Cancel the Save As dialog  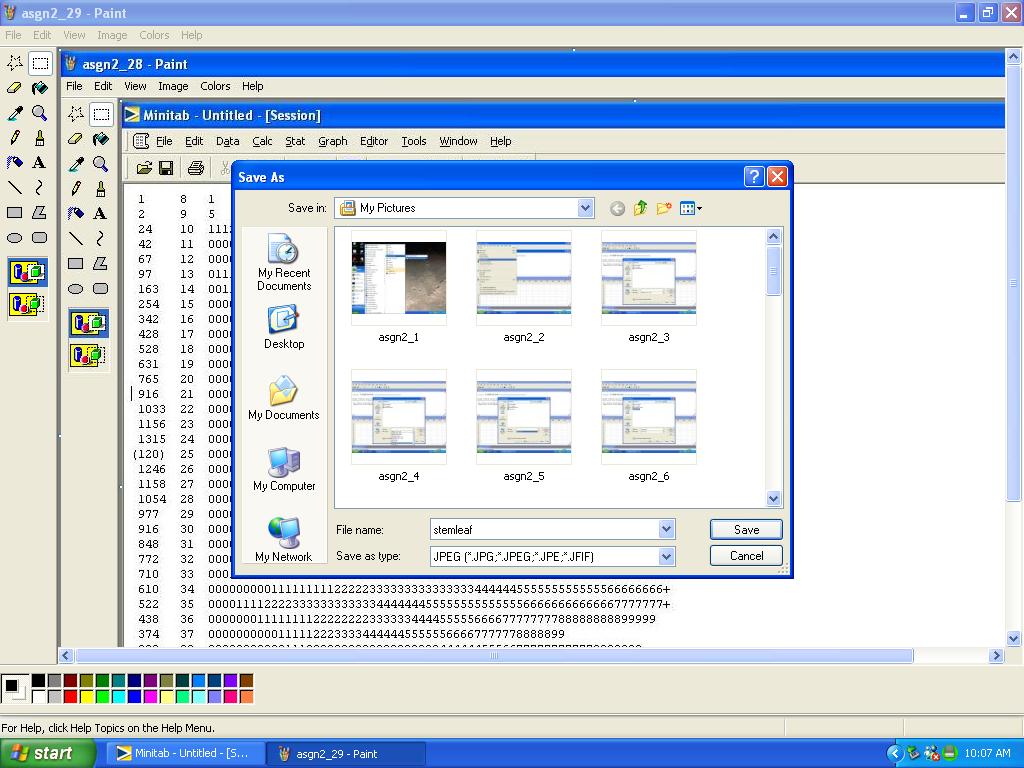746,556
